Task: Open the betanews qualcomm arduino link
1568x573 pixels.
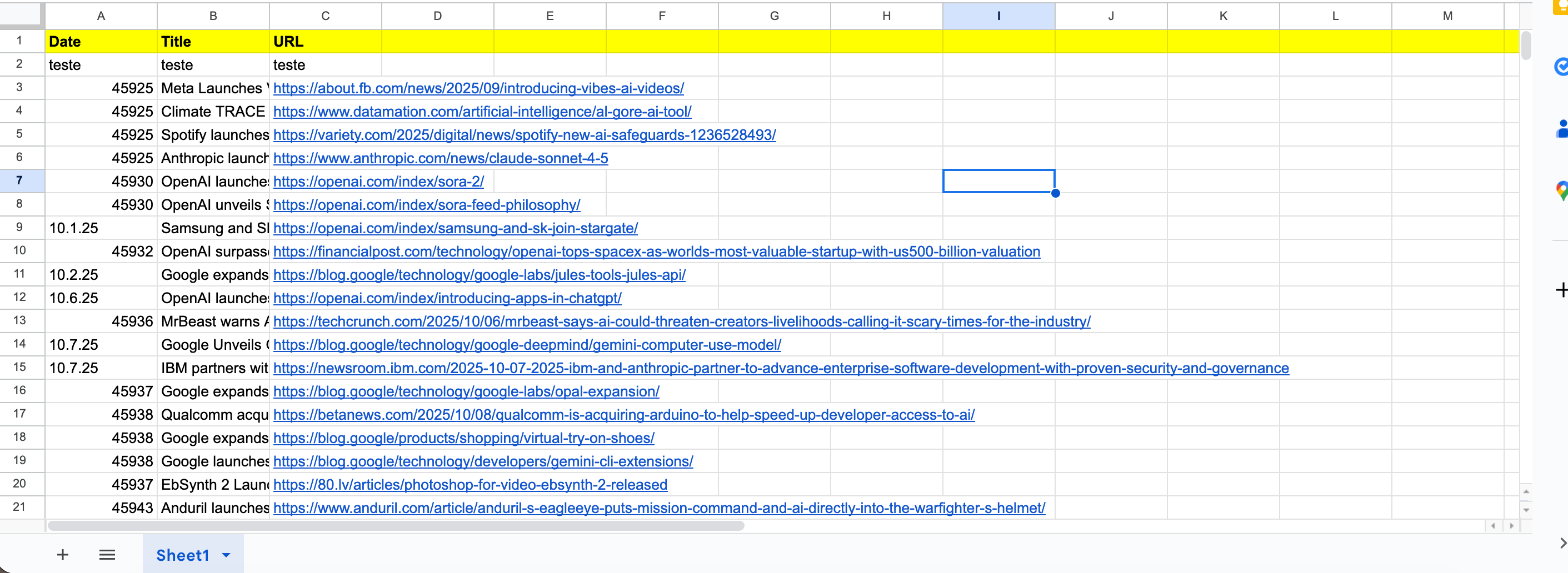Action: click(624, 414)
